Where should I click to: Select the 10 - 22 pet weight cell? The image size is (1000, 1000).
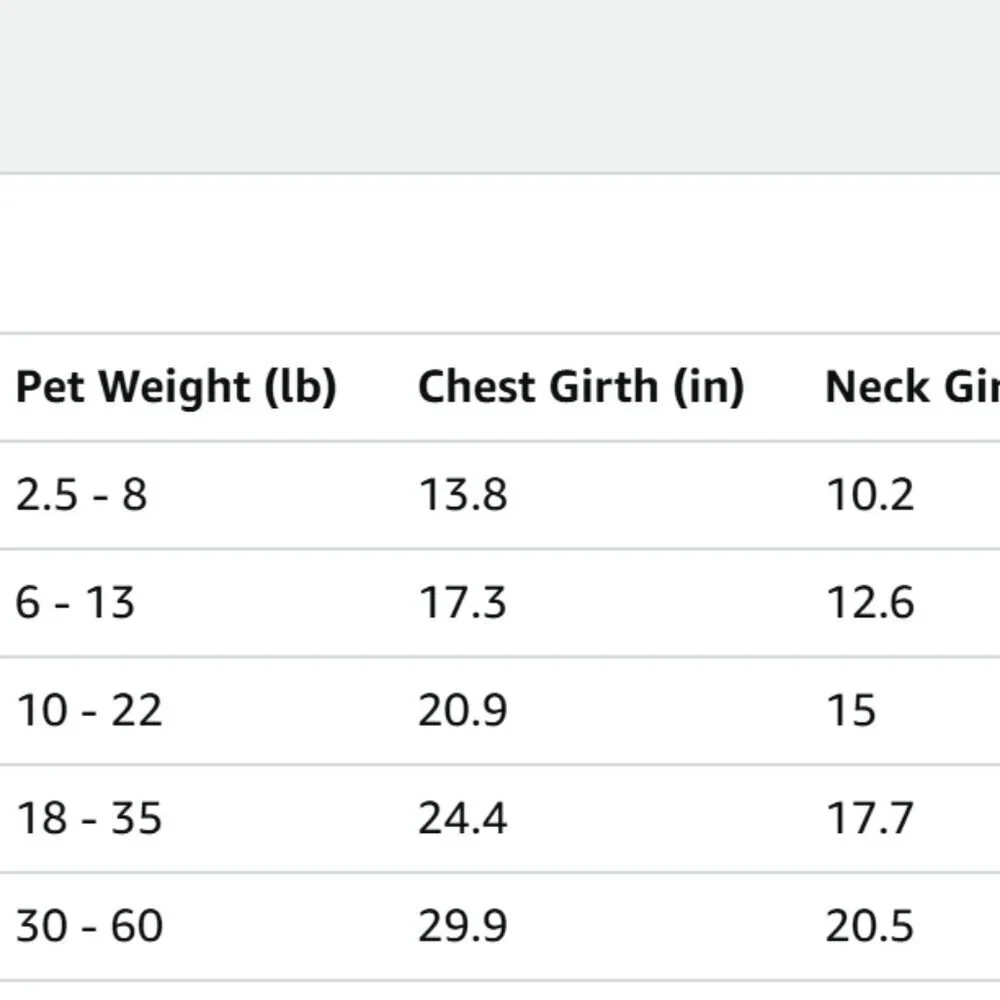point(89,710)
